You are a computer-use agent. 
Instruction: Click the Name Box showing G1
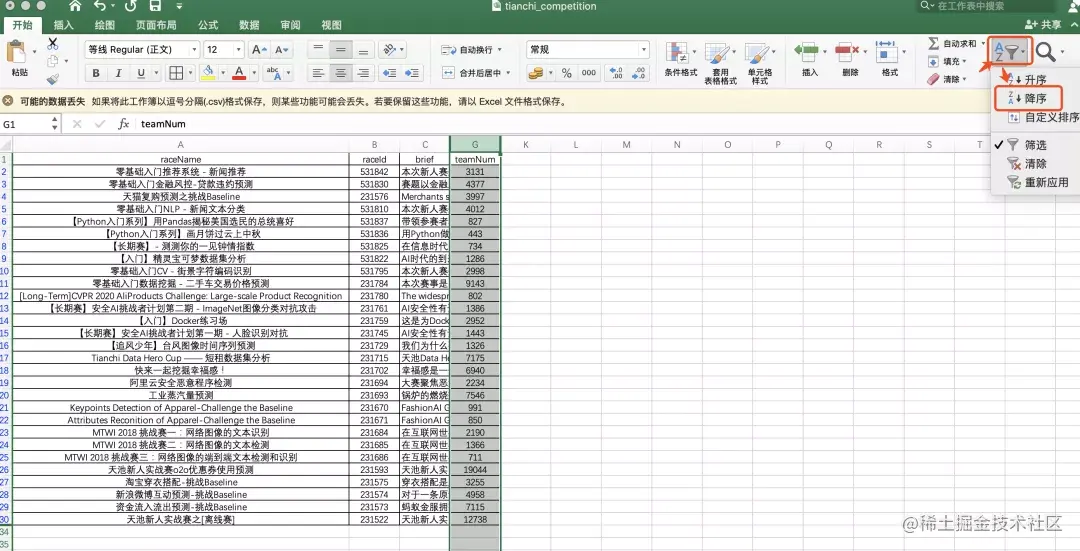tap(30, 124)
